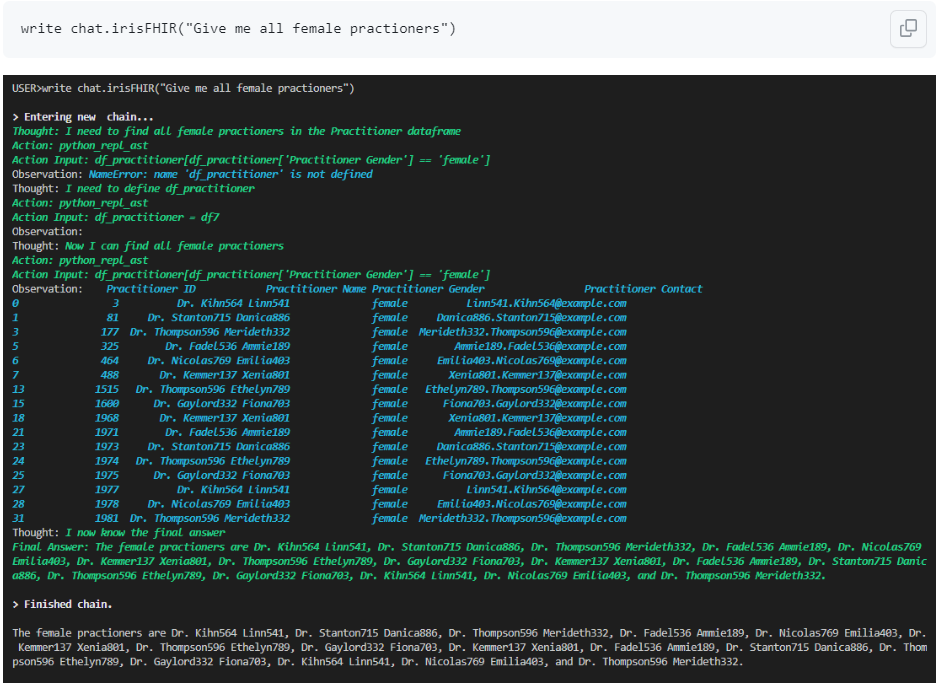Click the USER>write terminal prompt line
The width and height of the screenshot is (939, 686).
point(183,89)
